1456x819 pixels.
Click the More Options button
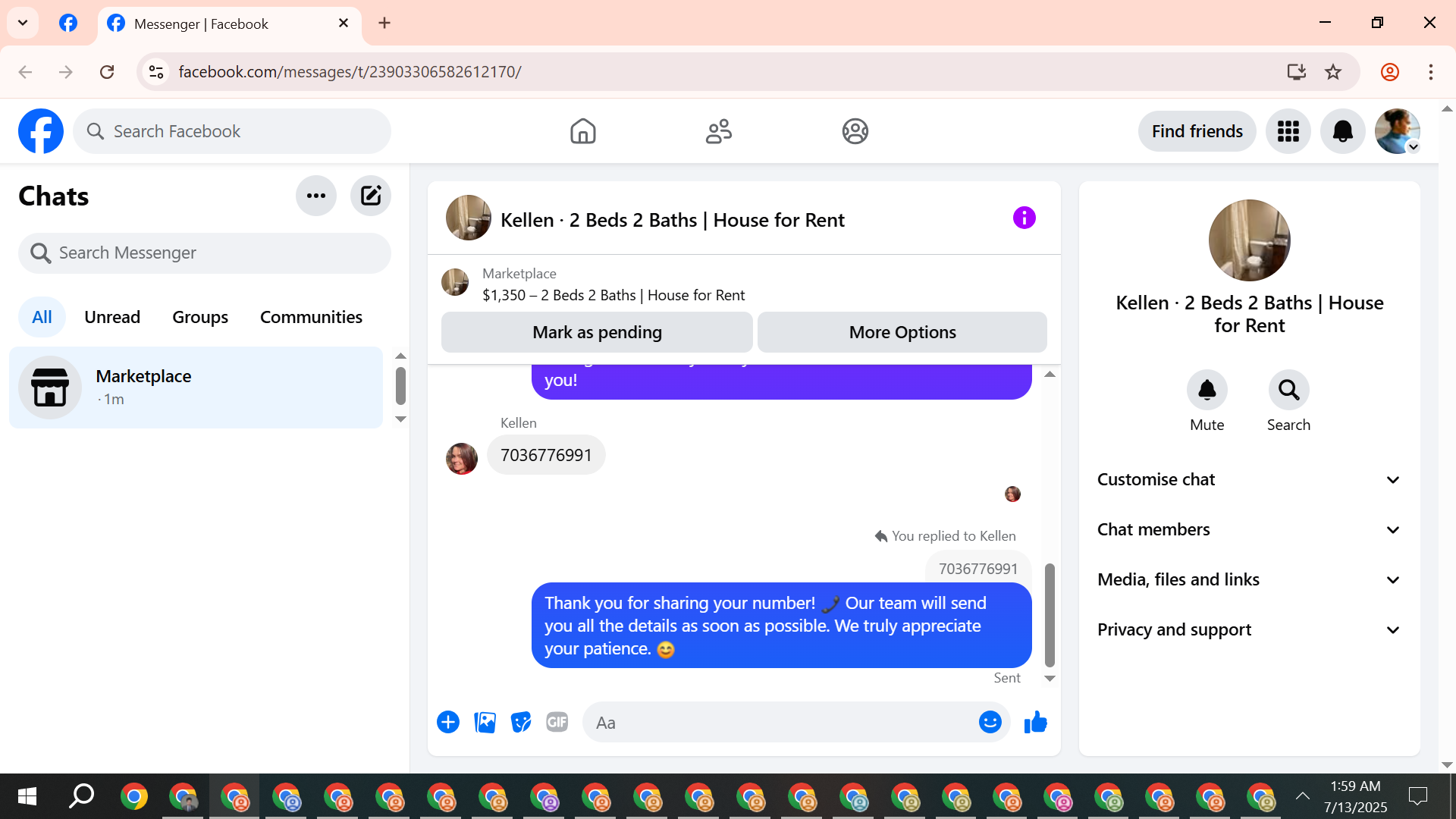[902, 332]
